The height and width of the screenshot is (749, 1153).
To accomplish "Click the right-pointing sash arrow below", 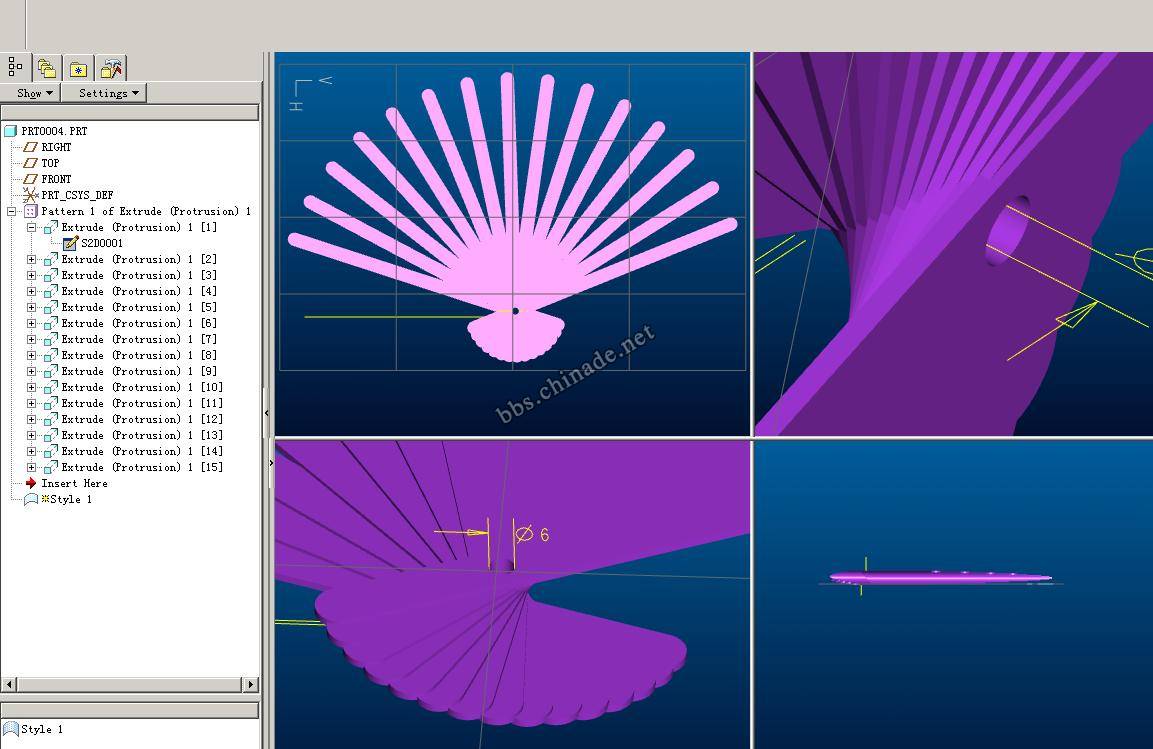I will tap(271, 463).
